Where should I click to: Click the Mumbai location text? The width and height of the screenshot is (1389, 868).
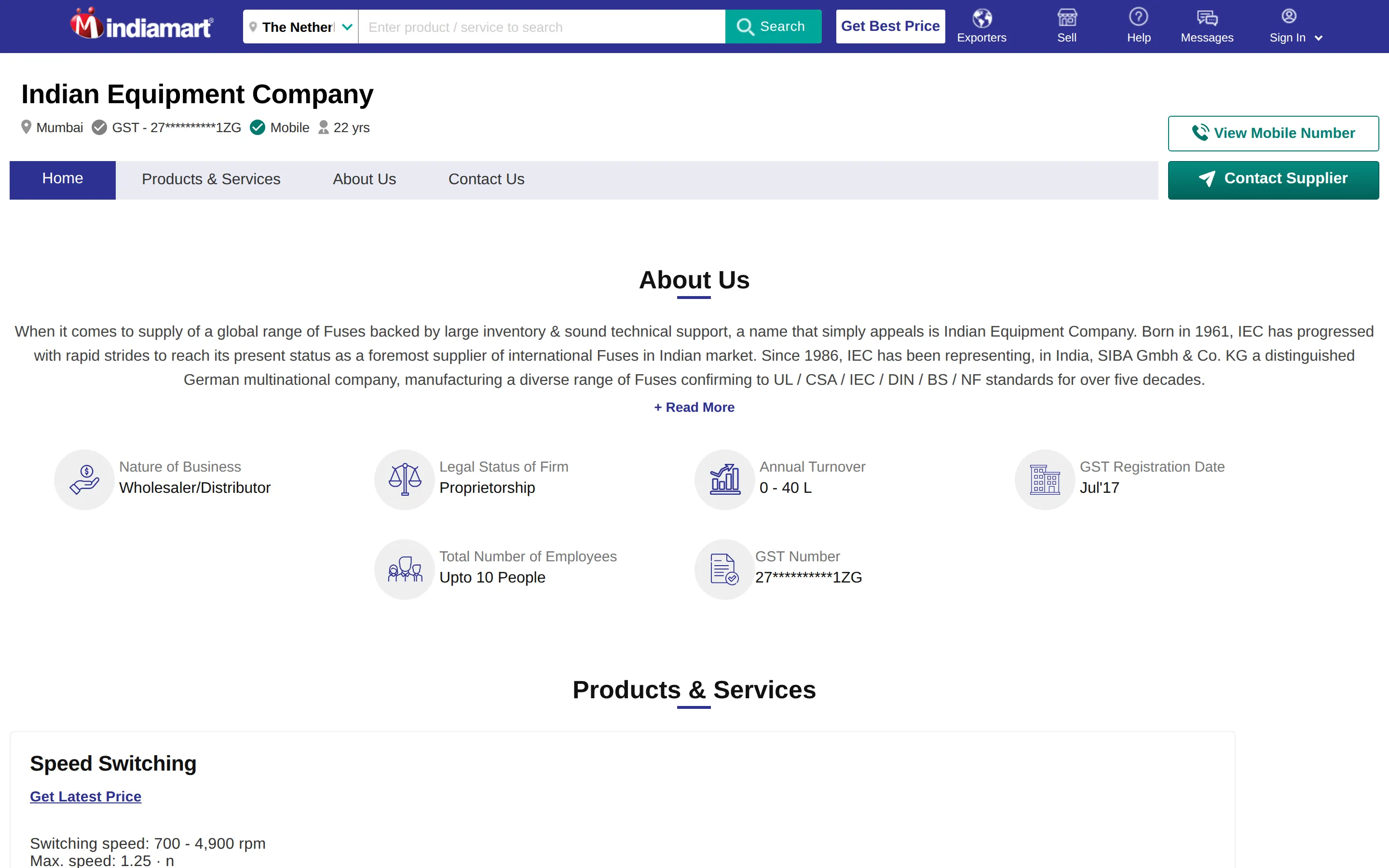60,127
